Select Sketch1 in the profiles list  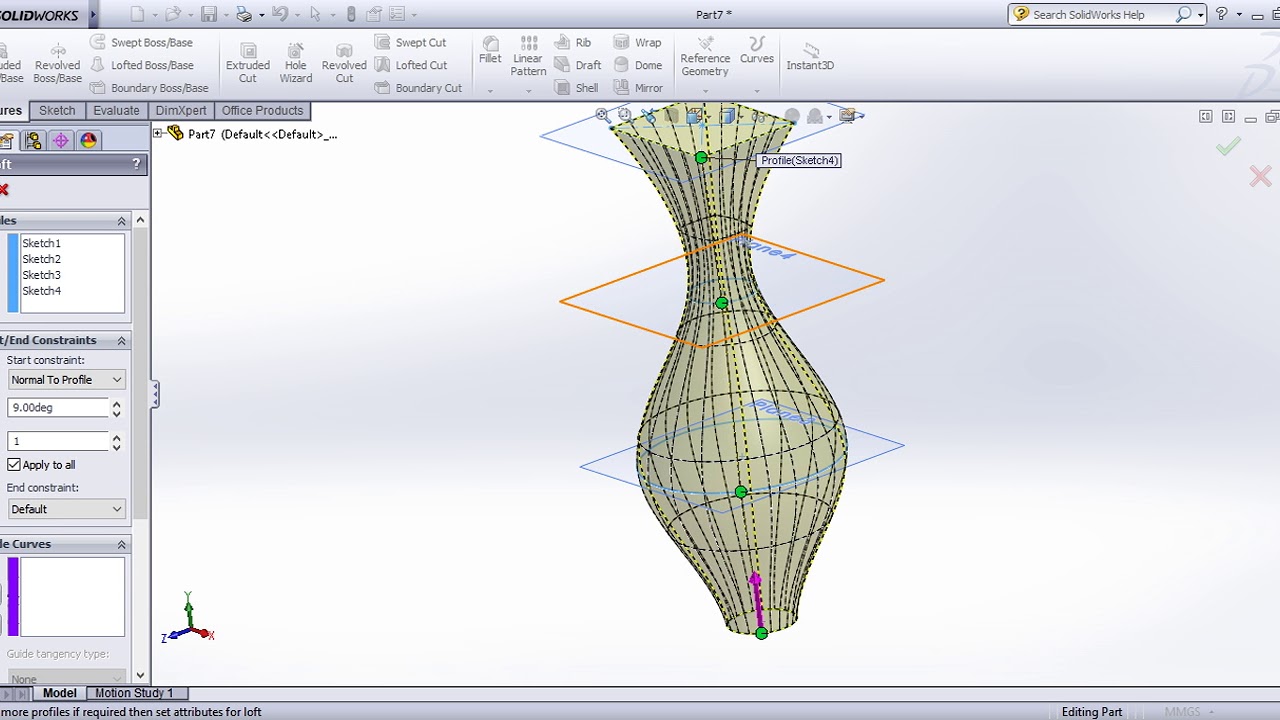tap(42, 243)
